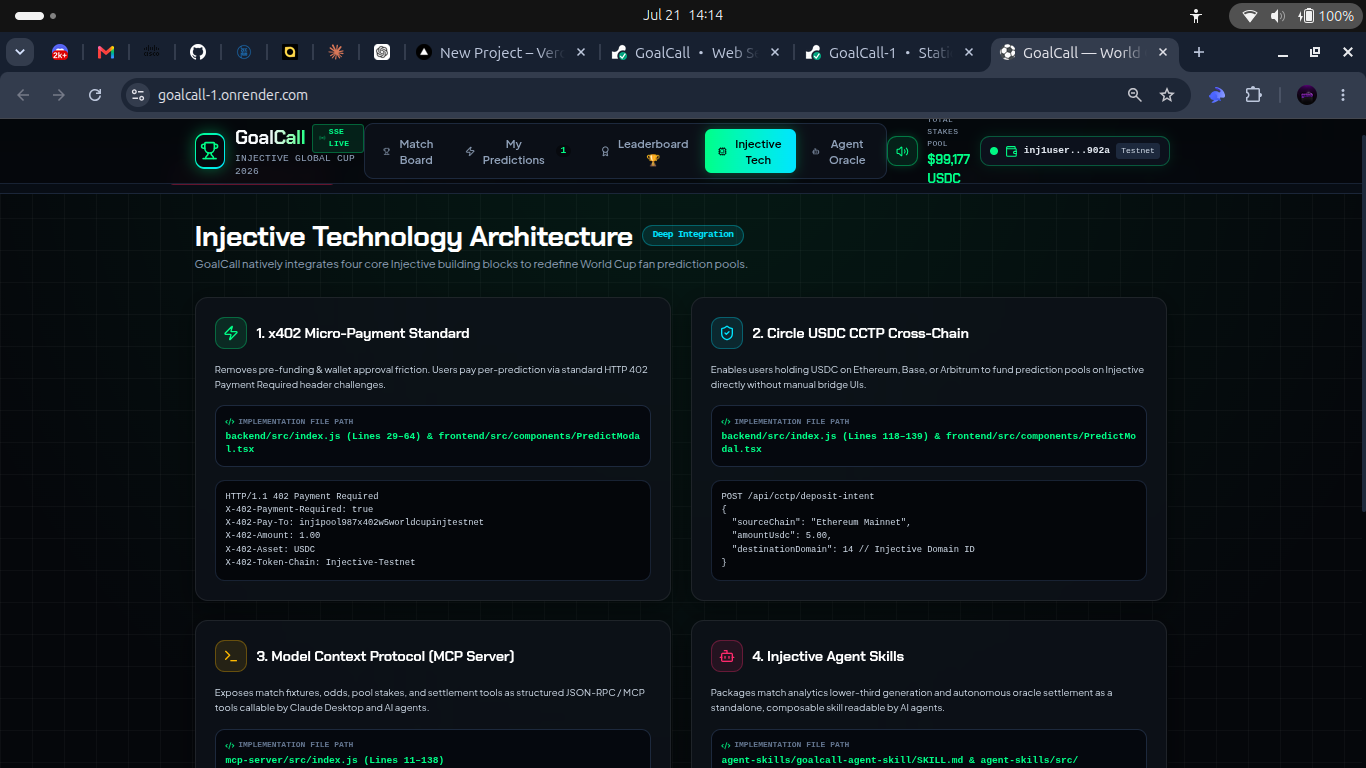Image resolution: width=1366 pixels, height=768 pixels.
Task: Click the MCP Server terminal icon
Action: (x=231, y=656)
